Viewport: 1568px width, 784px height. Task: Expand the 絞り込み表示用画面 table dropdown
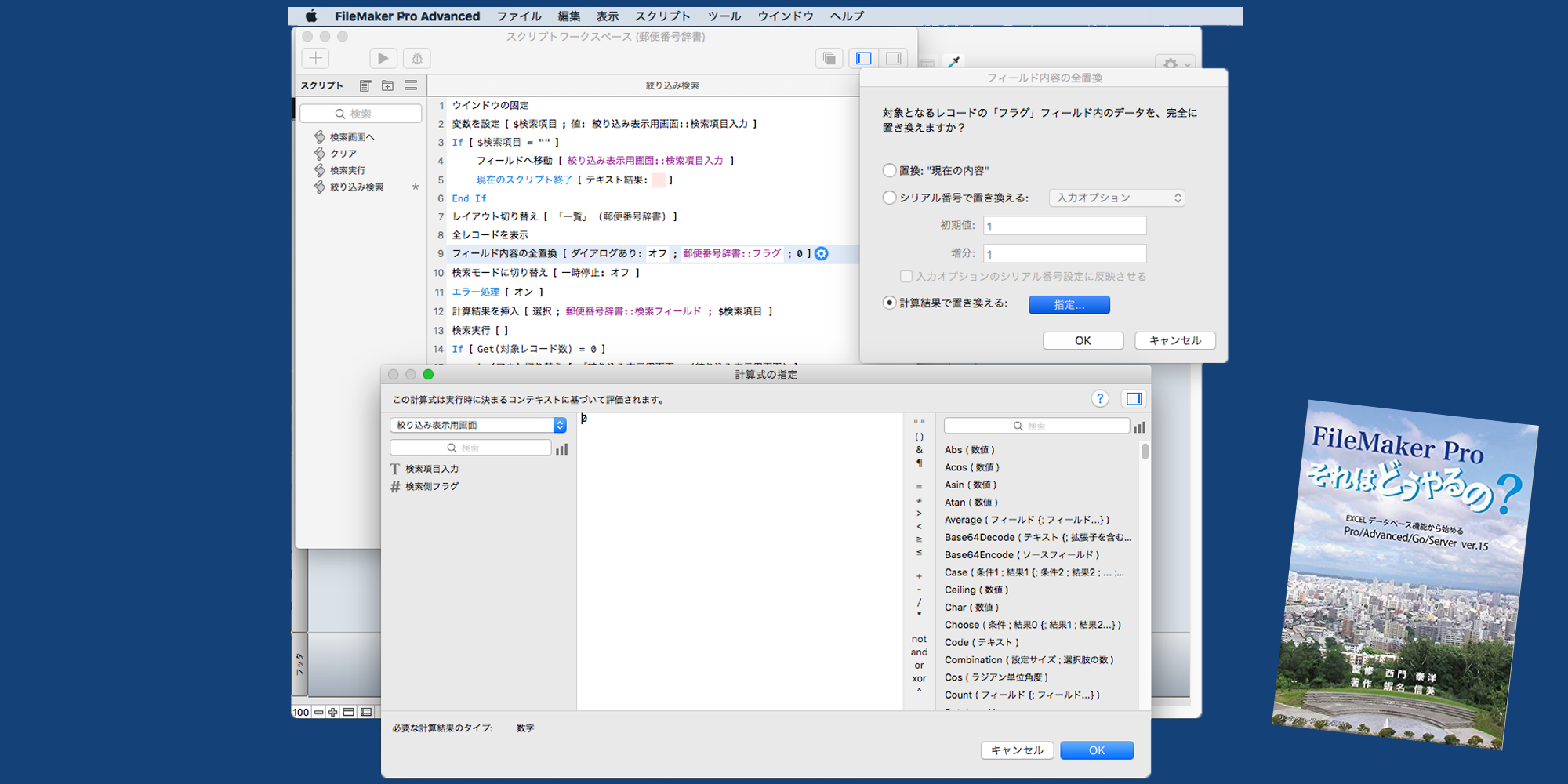pyautogui.click(x=477, y=425)
